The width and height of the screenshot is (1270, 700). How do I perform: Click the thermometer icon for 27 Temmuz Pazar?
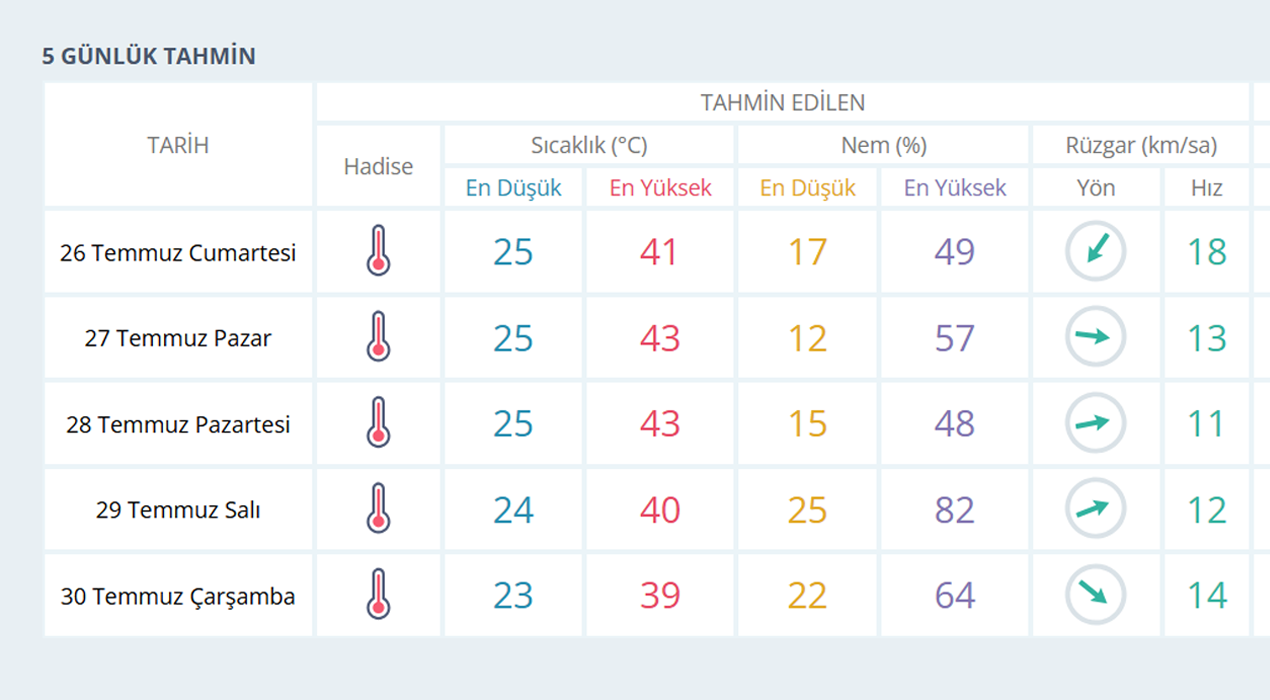click(378, 338)
